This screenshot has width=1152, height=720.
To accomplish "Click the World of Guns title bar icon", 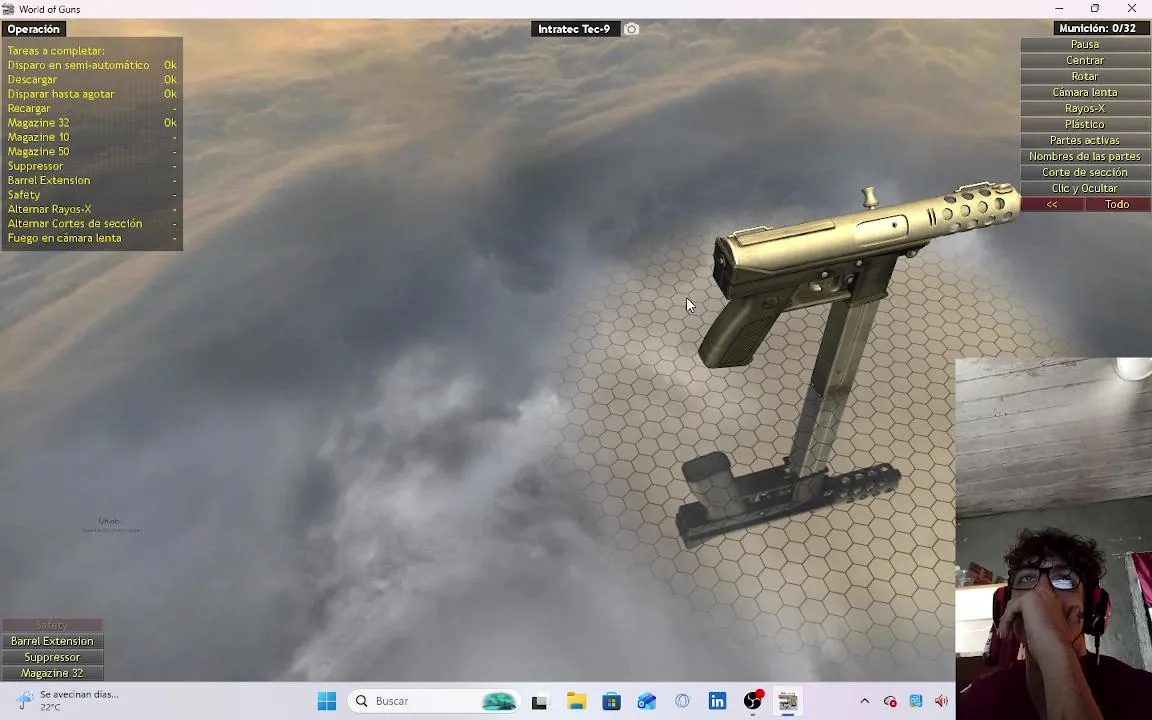I will tap(8, 9).
